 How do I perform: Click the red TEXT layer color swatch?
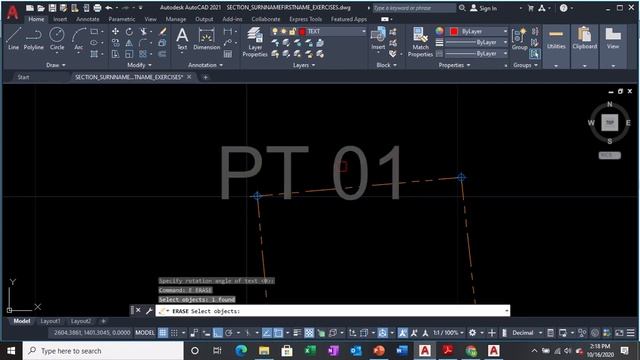pos(302,31)
